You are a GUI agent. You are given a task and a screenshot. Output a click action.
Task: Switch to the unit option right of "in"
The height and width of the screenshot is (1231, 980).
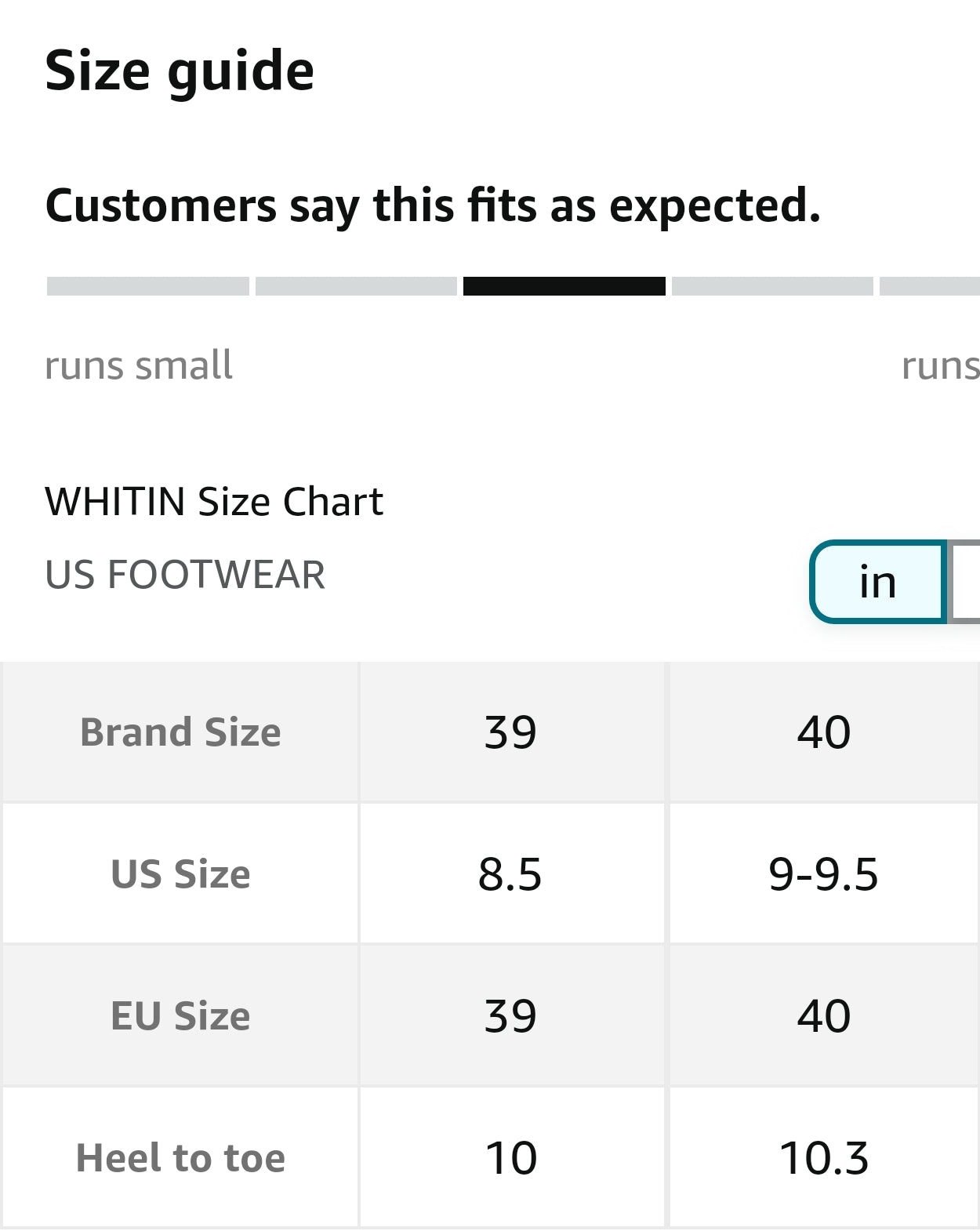(966, 582)
